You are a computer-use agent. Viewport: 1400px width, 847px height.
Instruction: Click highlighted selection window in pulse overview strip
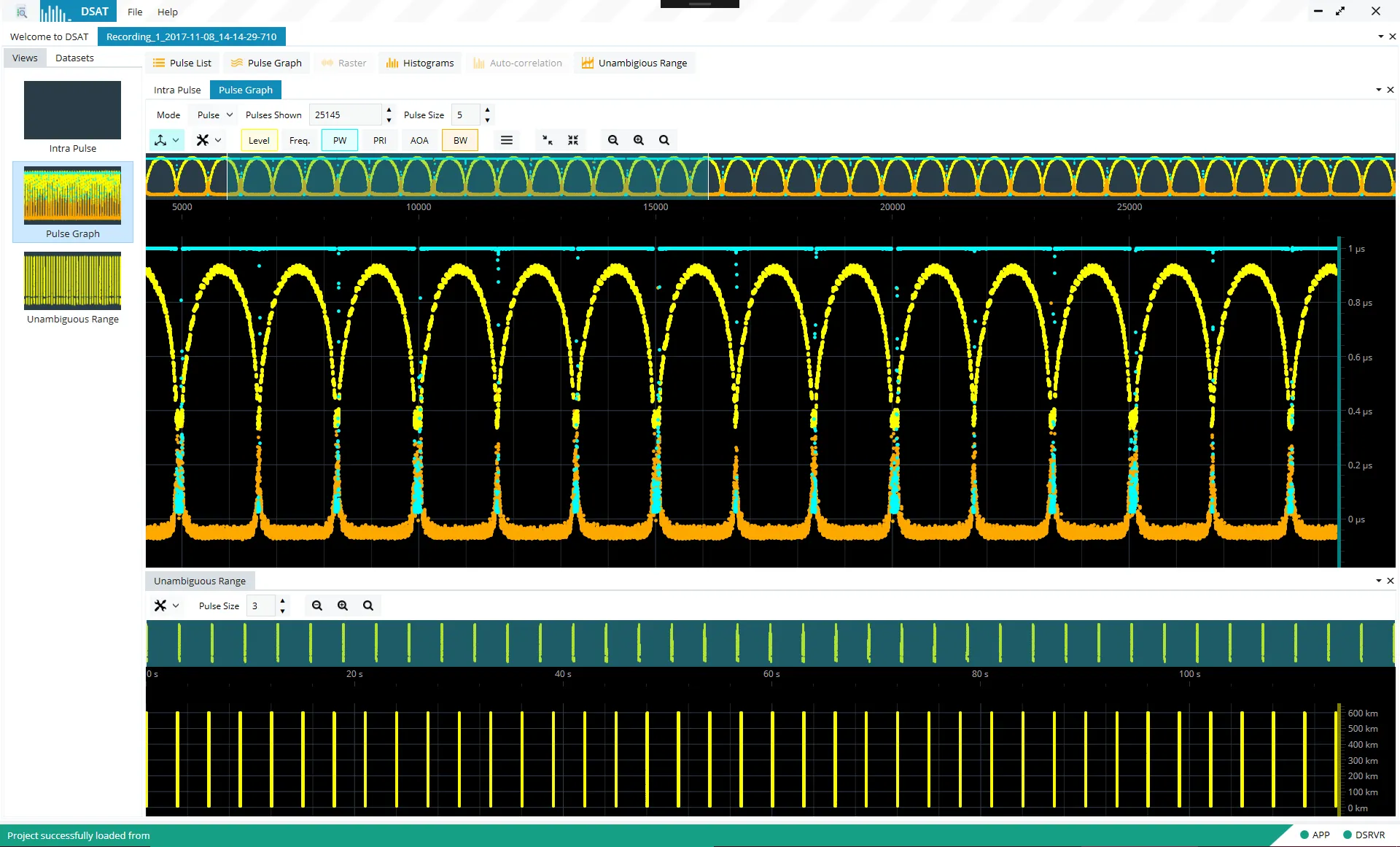point(467,177)
